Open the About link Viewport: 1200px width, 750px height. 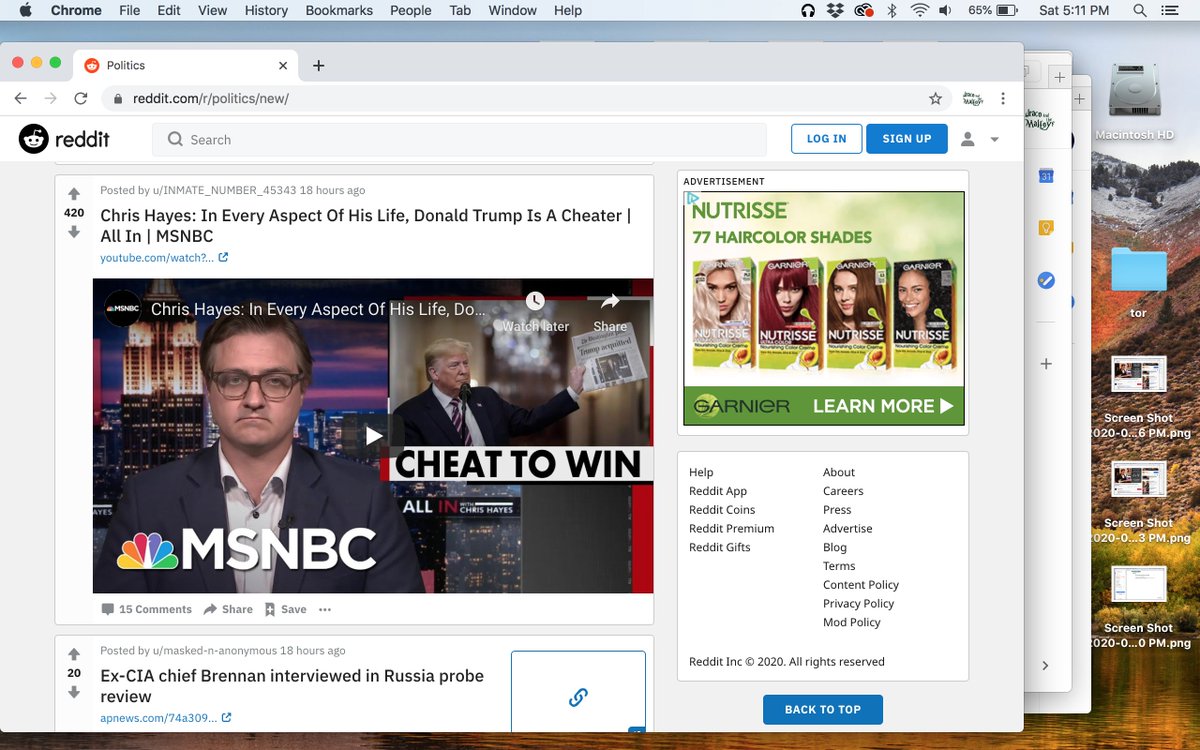(x=839, y=472)
